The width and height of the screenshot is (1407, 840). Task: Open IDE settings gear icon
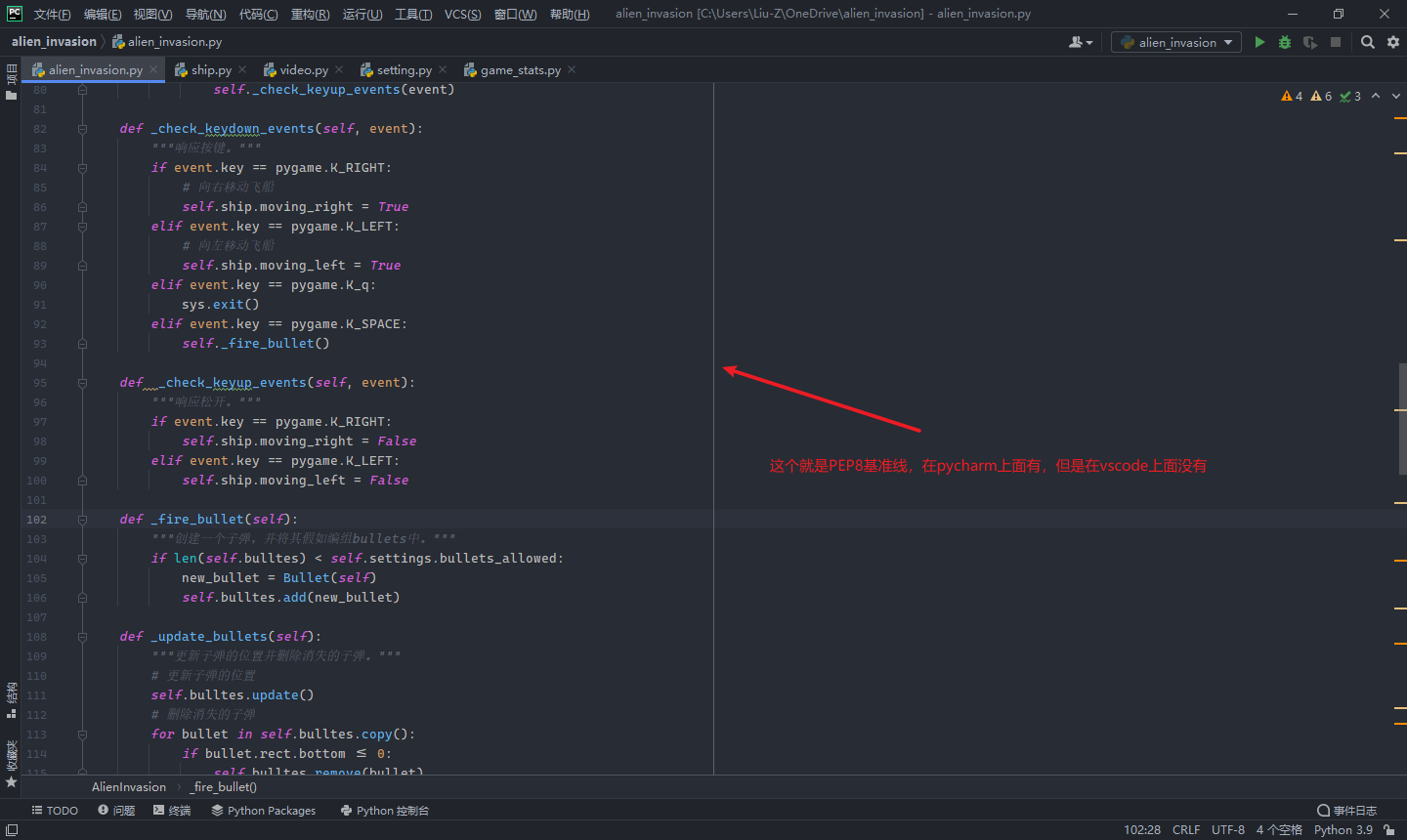pyautogui.click(x=1393, y=42)
